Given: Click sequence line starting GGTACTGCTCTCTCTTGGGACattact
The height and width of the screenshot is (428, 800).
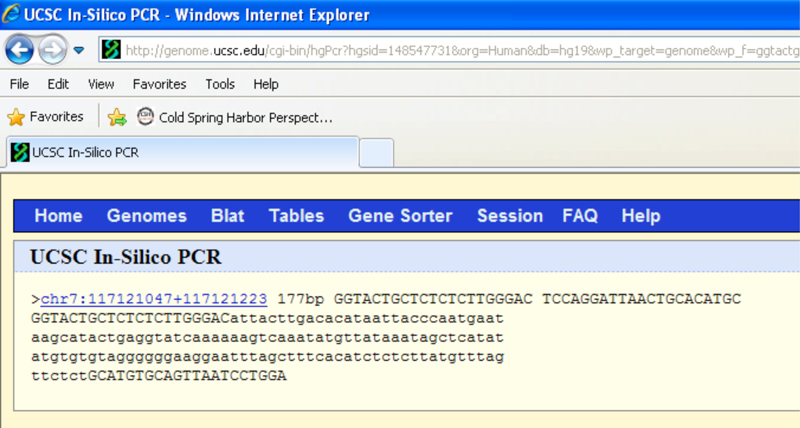Looking at the screenshot, I should coord(267,318).
